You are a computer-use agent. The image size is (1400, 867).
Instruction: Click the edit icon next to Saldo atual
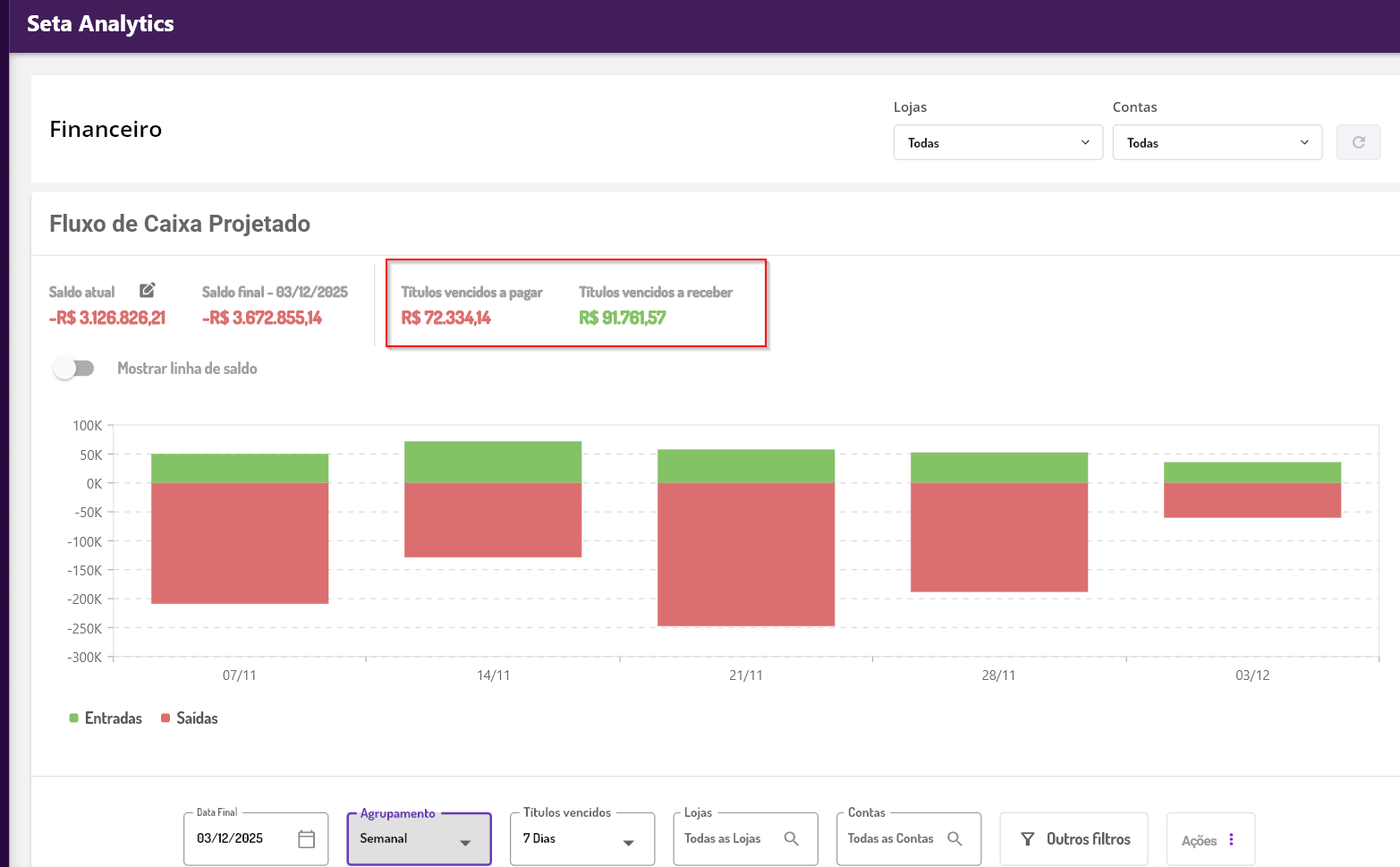[x=148, y=290]
